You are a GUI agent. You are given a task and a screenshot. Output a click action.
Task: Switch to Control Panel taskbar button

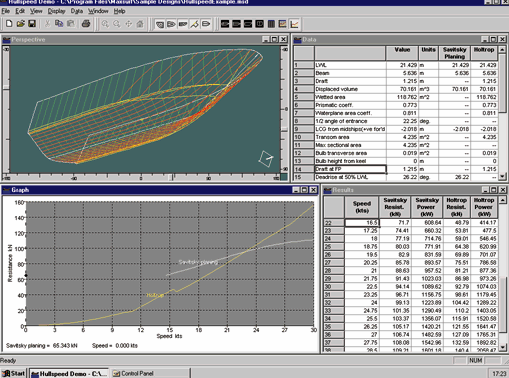pos(150,373)
